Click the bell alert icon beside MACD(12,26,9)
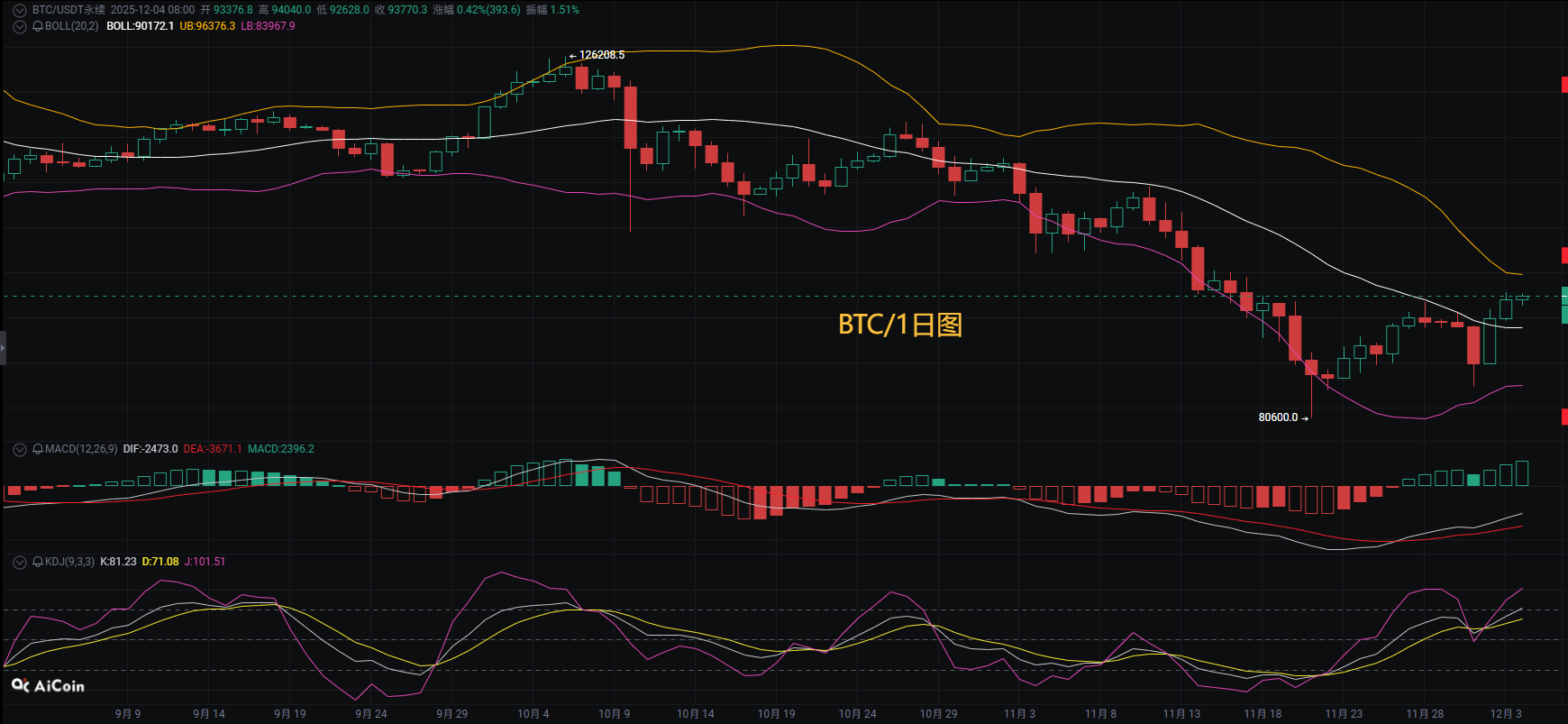Image resolution: width=1568 pixels, height=724 pixels. pos(38,449)
